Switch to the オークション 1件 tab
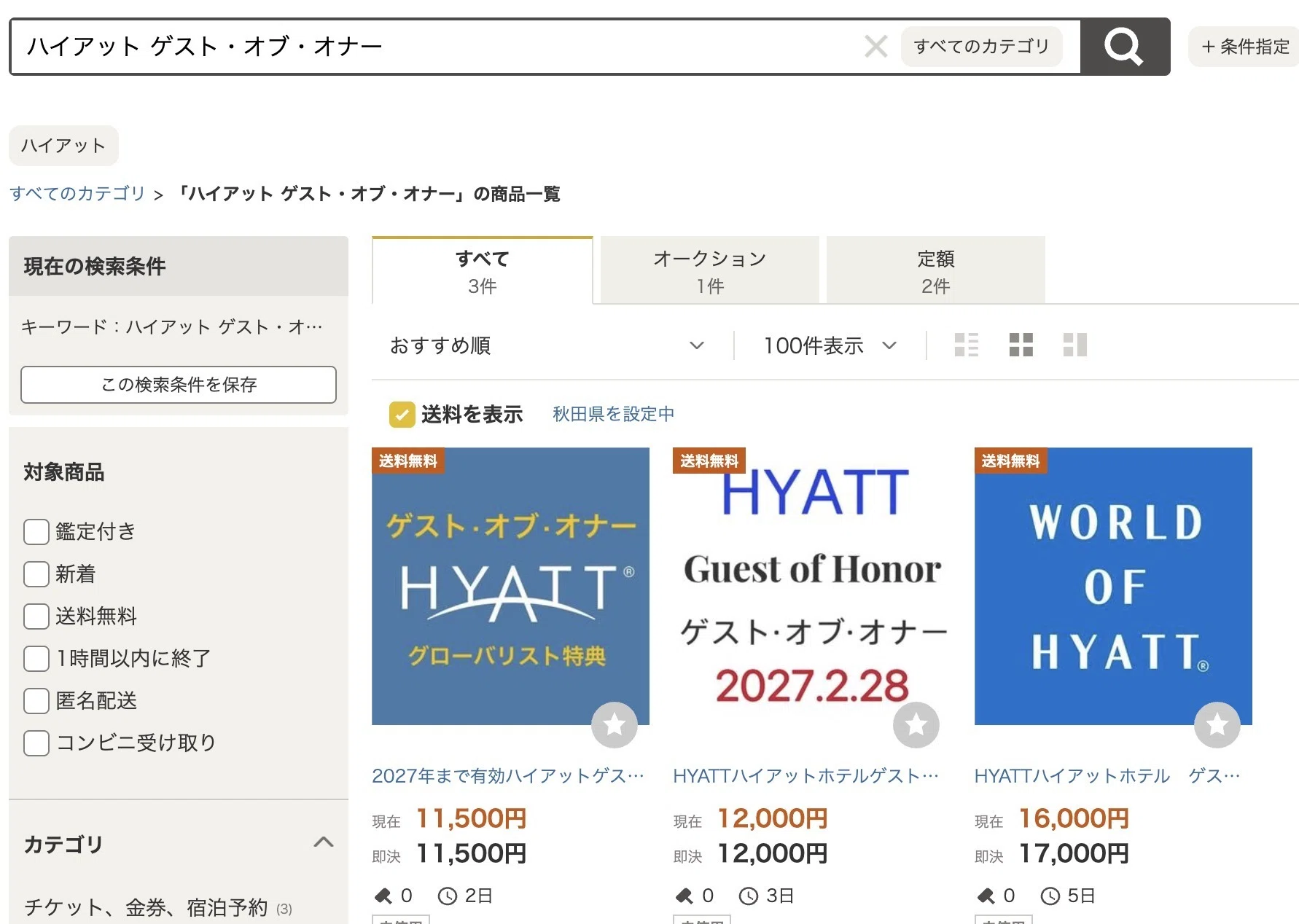Screen dimensions: 1299x924 click(709, 271)
